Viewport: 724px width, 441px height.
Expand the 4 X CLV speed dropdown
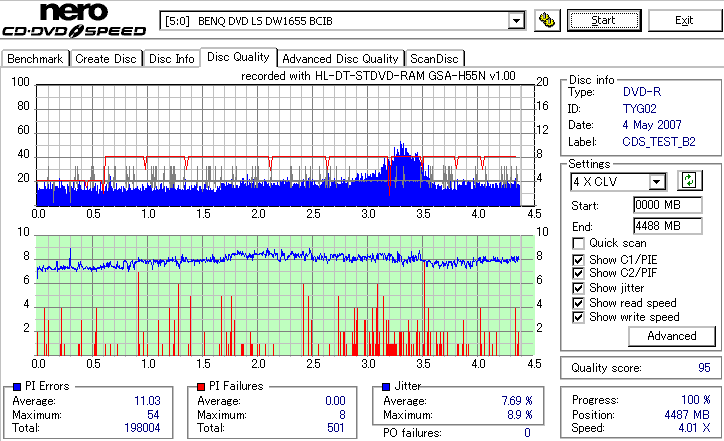tap(656, 182)
